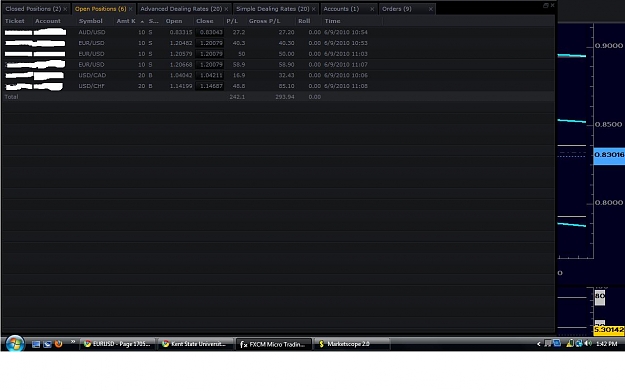Click the volume speaker tray icon
Image resolution: width=625 pixels, height=391 pixels.
point(588,344)
